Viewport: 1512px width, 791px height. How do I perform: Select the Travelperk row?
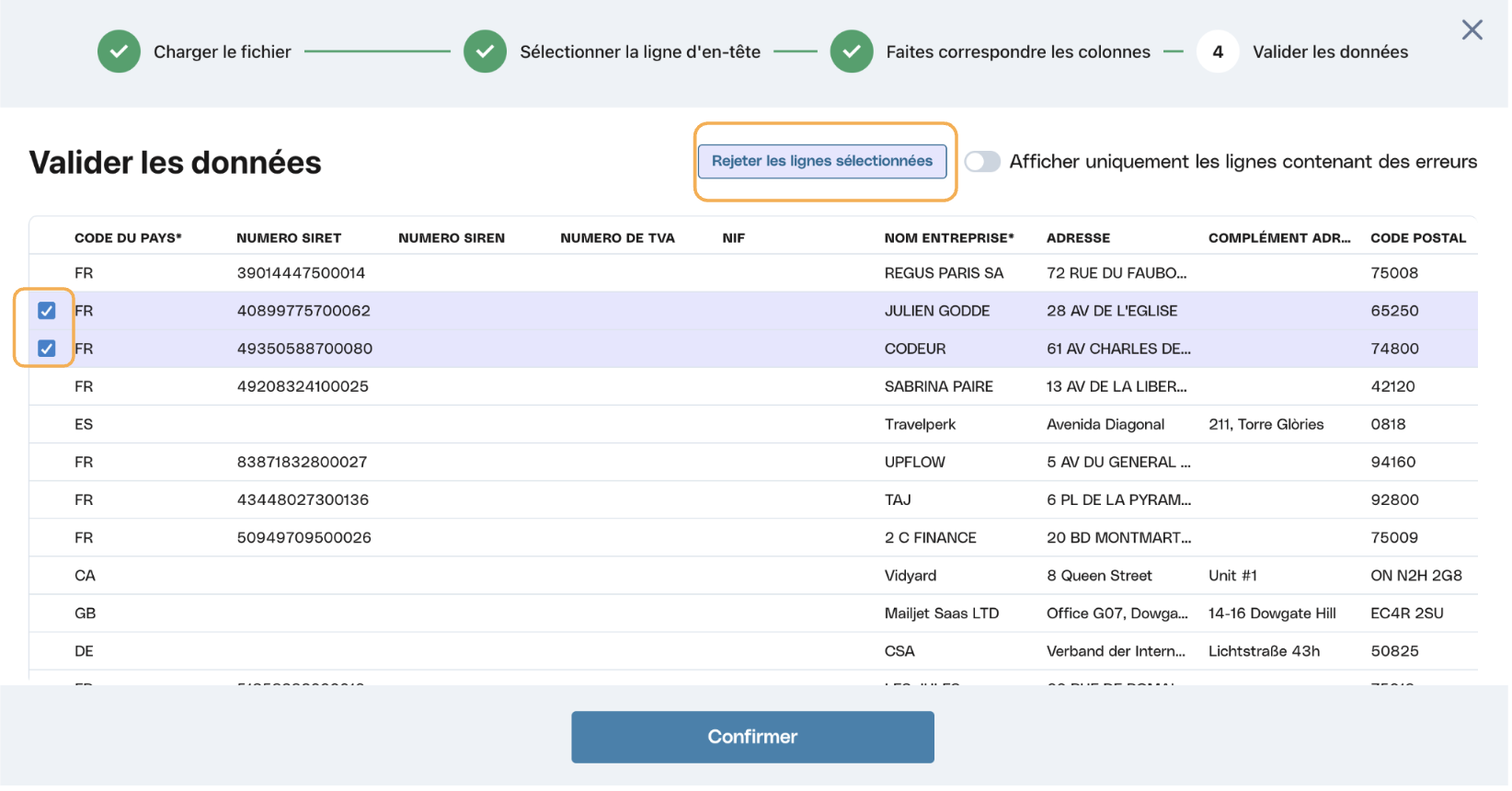pos(754,425)
